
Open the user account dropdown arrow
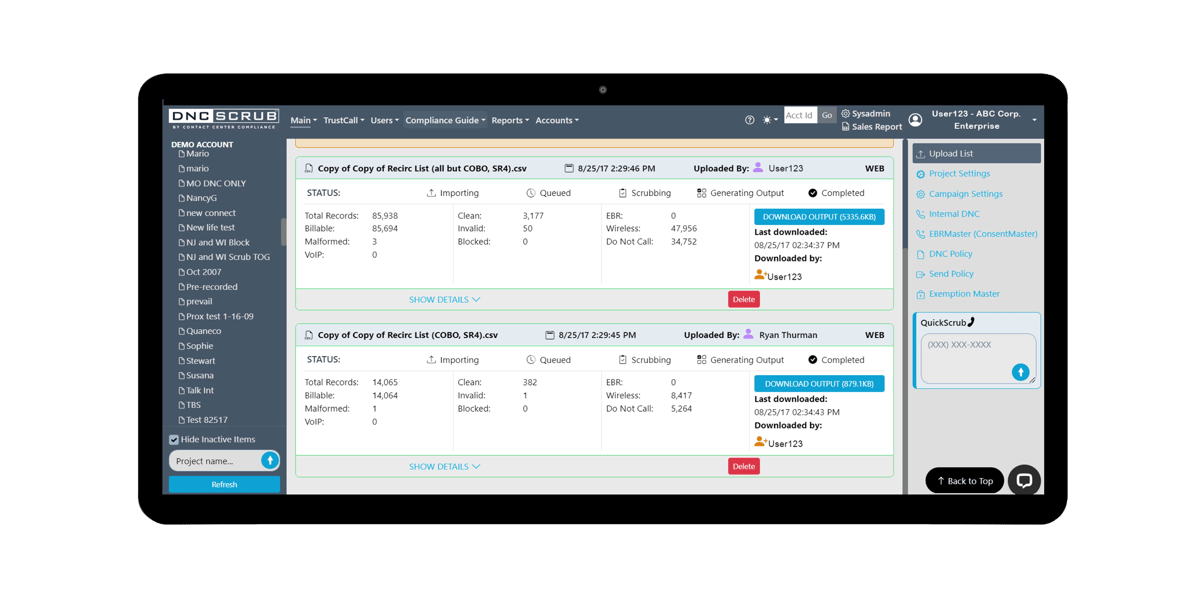(x=1034, y=121)
